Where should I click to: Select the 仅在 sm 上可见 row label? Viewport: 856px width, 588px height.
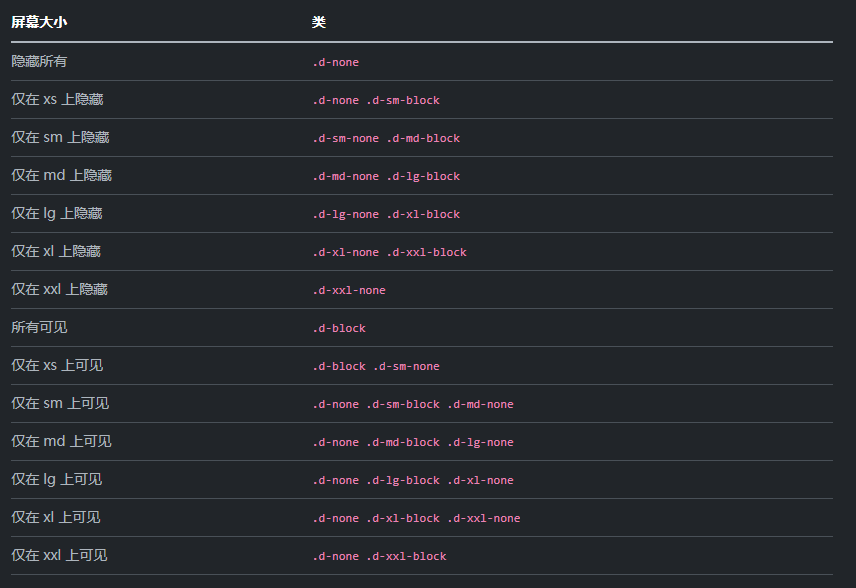point(60,403)
